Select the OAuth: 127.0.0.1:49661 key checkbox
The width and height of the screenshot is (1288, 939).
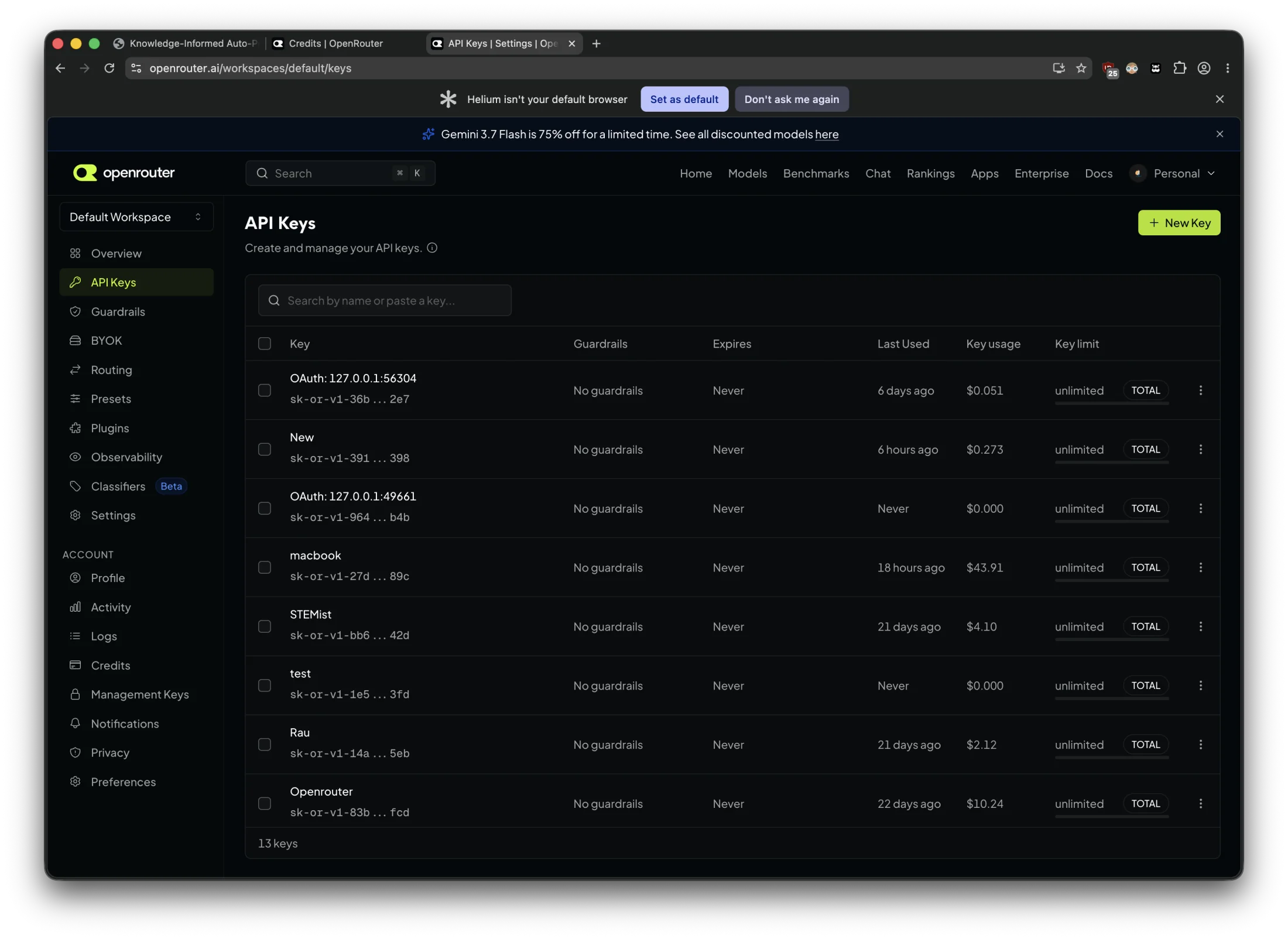265,508
